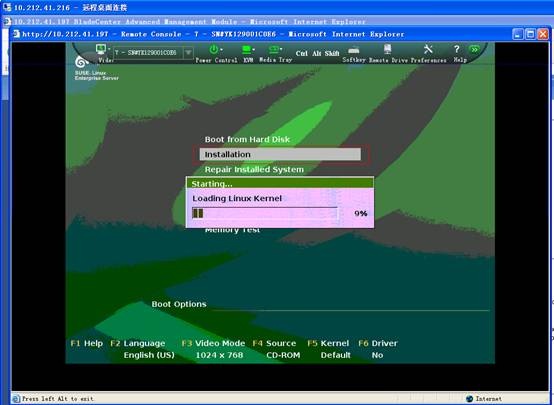Toggle the Ctrl sticky key
The height and width of the screenshot is (405, 554).
coord(301,53)
